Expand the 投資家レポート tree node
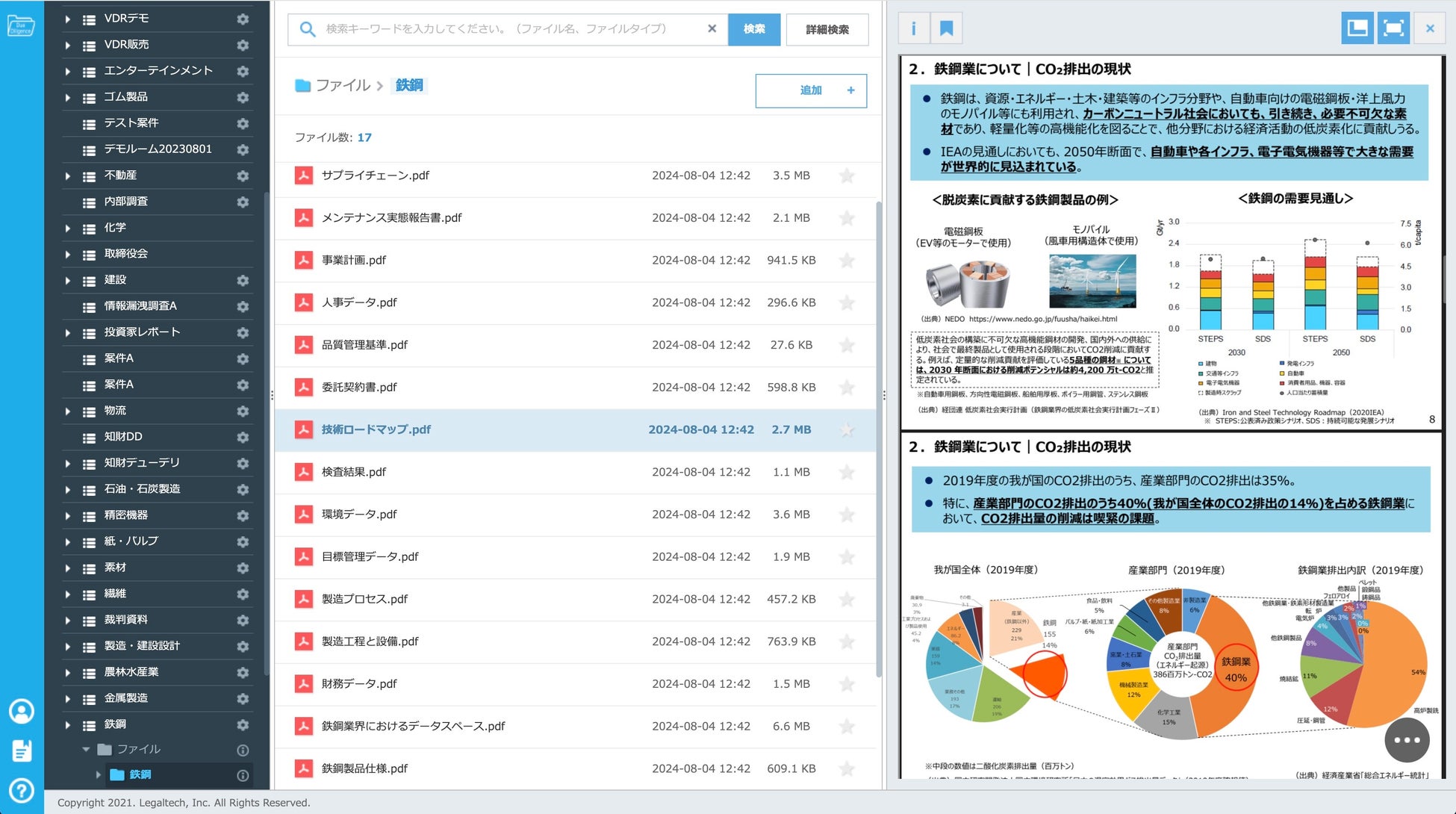Viewport: 1456px width, 814px height. tap(68, 332)
